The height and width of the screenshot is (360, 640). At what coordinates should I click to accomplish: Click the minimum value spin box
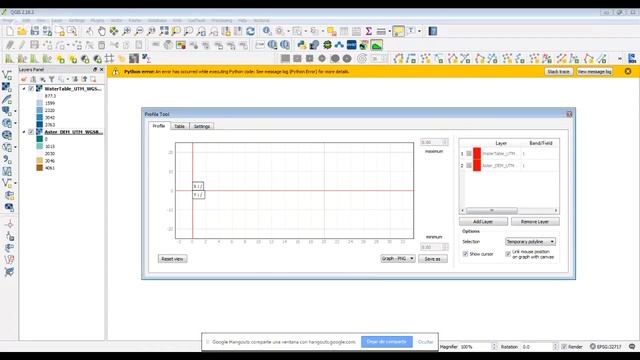[434, 247]
